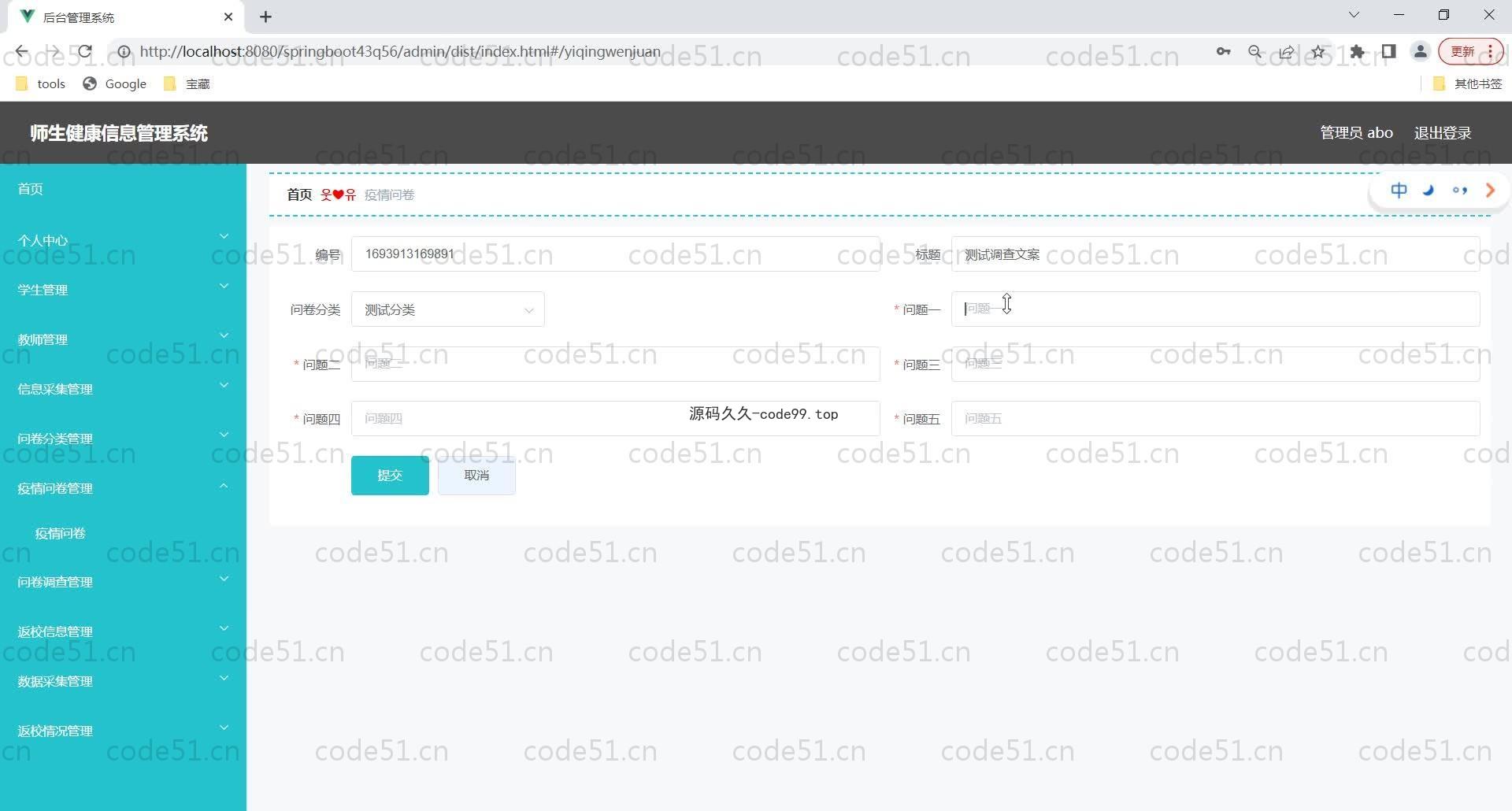This screenshot has width=1512, height=811.
Task: Click the 管理员 abo user label
Action: (1356, 133)
